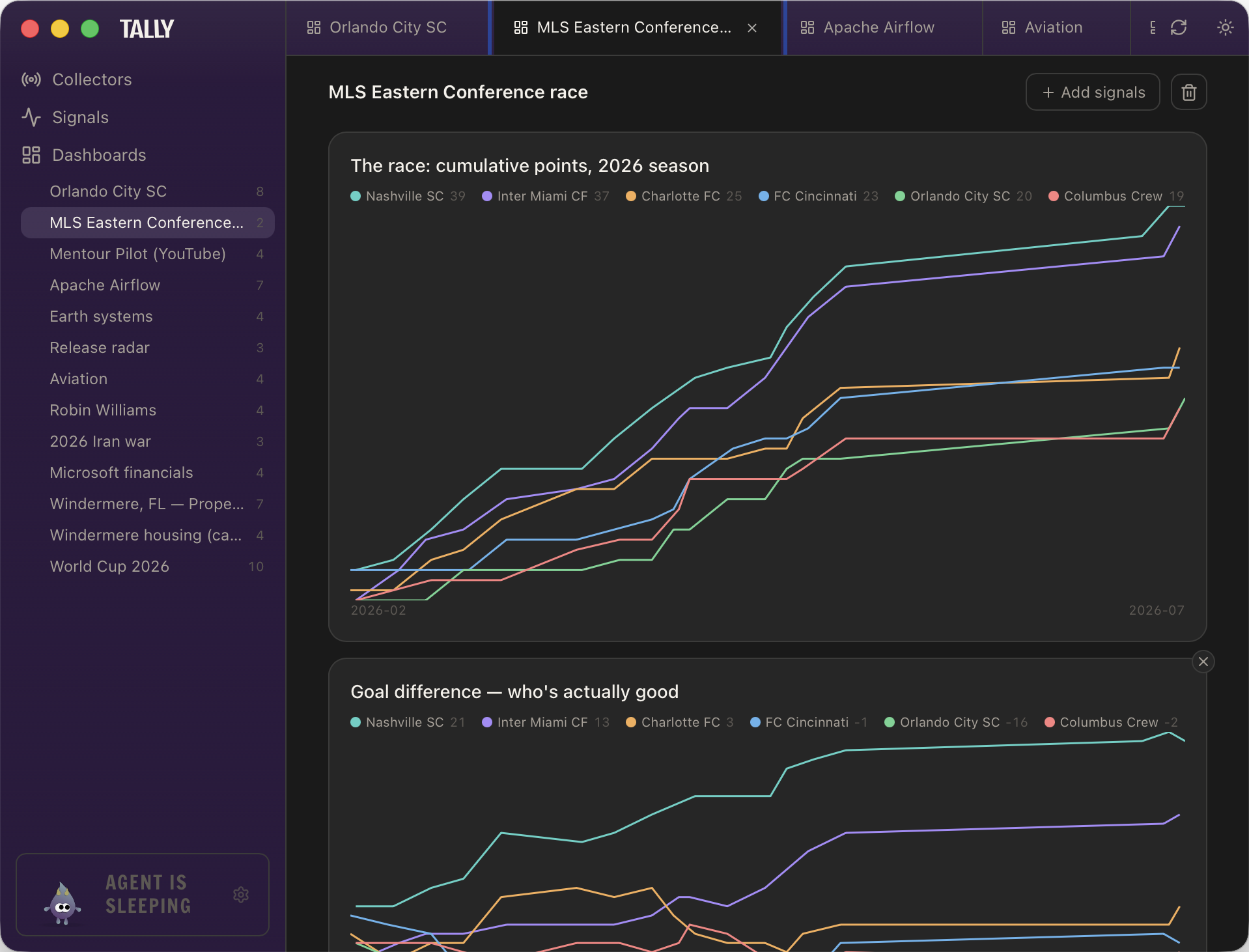Toggle FC Cincinnati series in Goal difference chart
This screenshot has height=952, width=1249.
point(809,722)
